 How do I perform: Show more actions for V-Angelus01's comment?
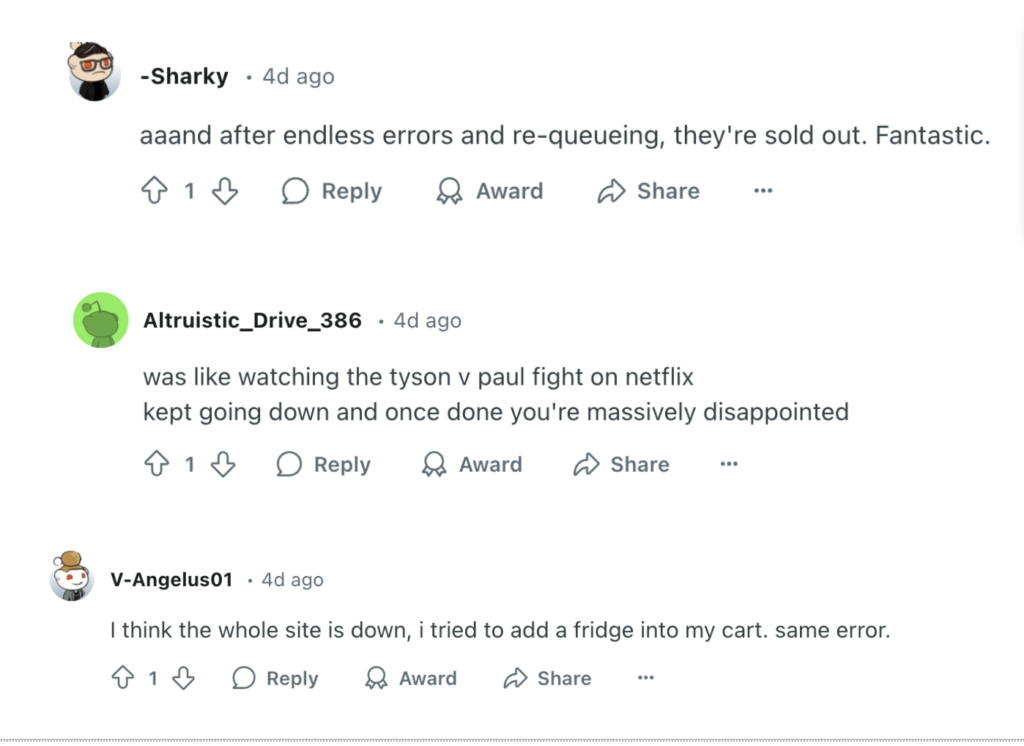(x=646, y=678)
